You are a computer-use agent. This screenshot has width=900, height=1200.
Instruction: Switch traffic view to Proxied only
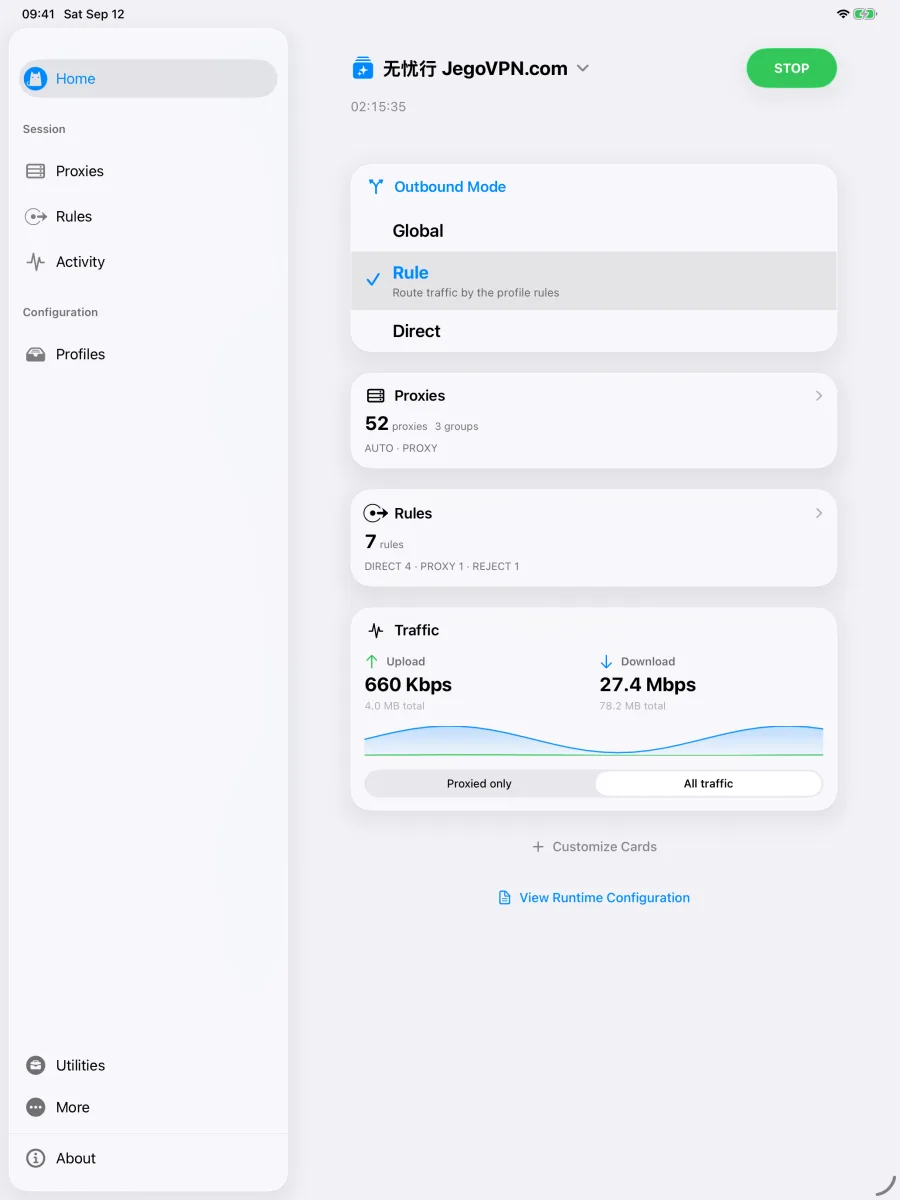(479, 784)
